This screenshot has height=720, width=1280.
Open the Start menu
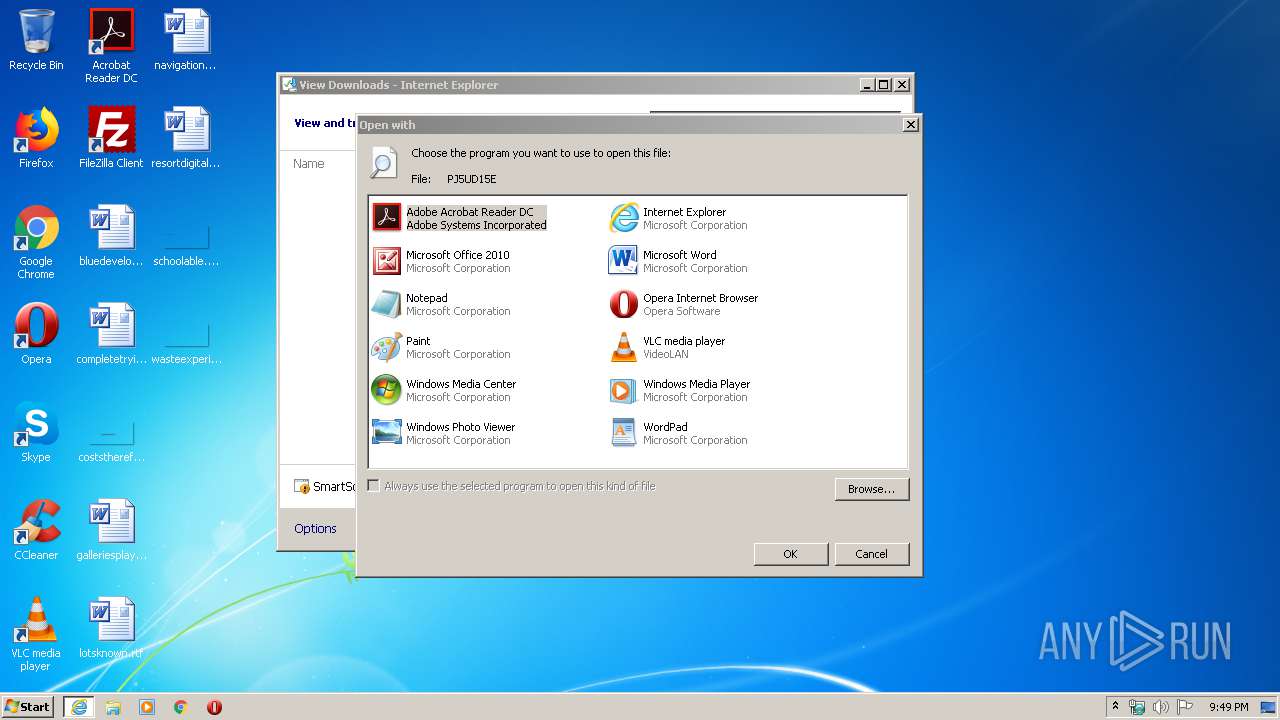click(x=28, y=706)
